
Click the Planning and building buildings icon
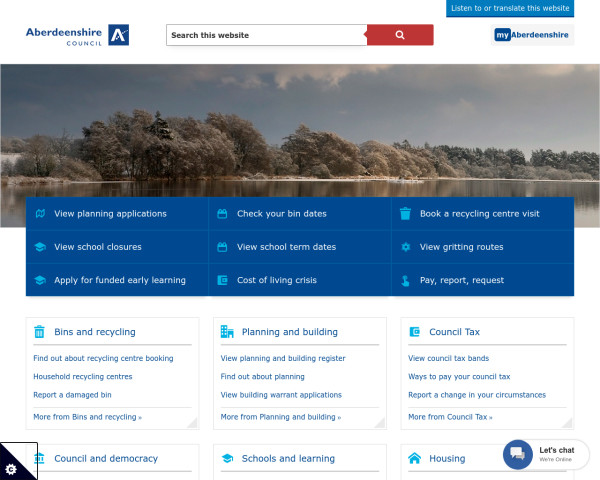(227, 331)
